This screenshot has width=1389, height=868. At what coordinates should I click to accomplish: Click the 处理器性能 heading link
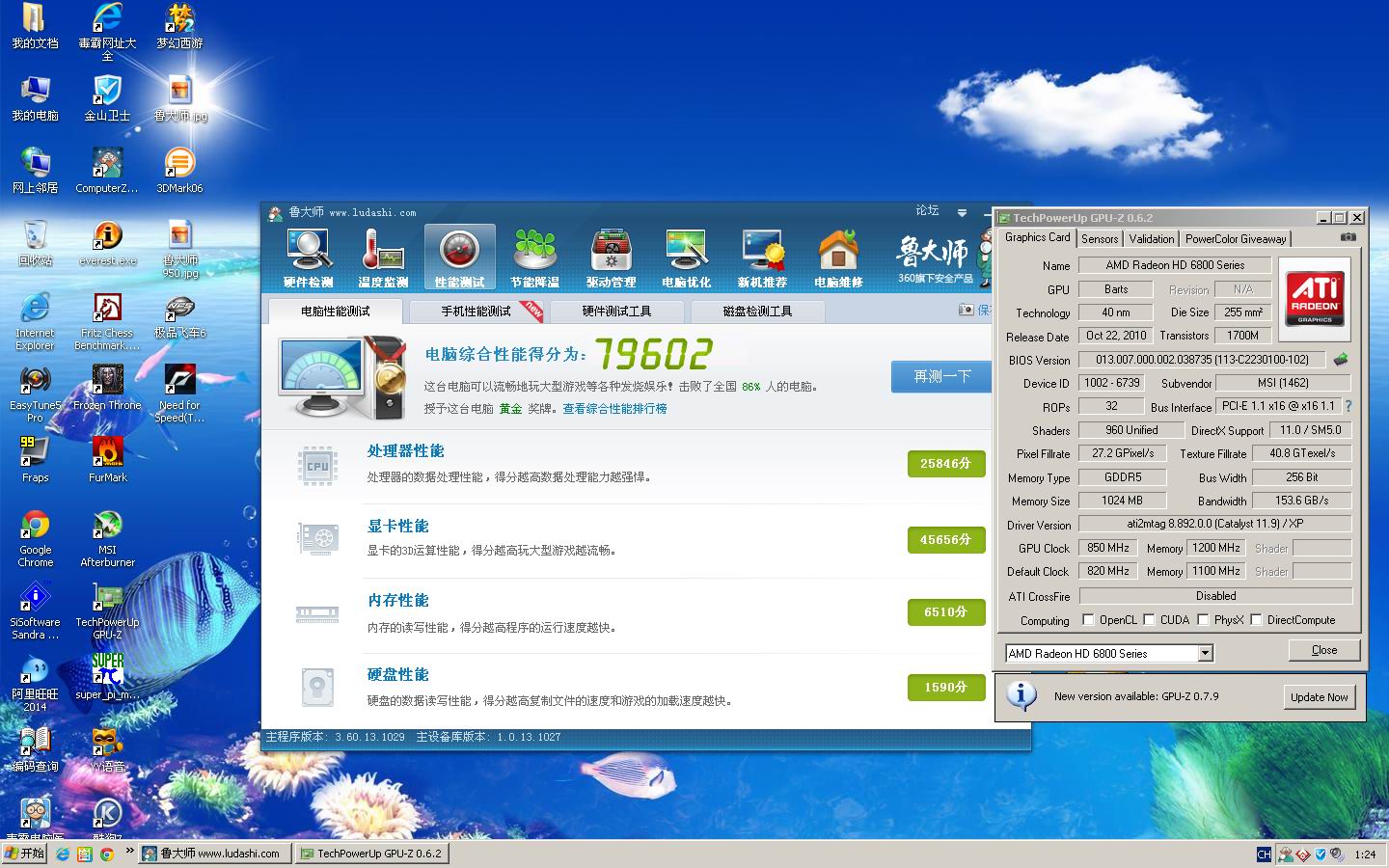coord(405,451)
